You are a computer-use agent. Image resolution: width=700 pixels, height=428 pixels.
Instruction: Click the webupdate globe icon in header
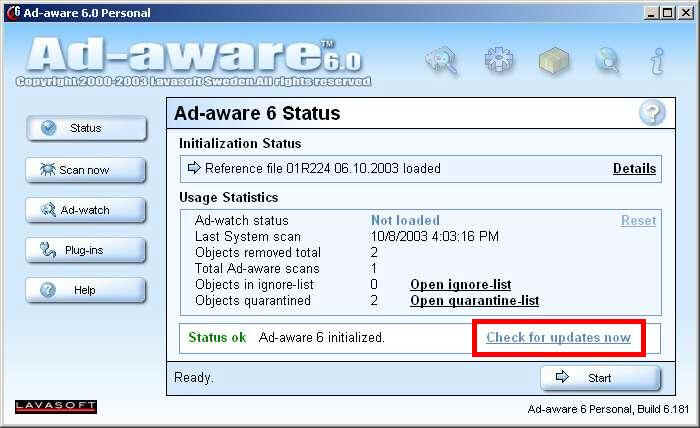(x=608, y=60)
